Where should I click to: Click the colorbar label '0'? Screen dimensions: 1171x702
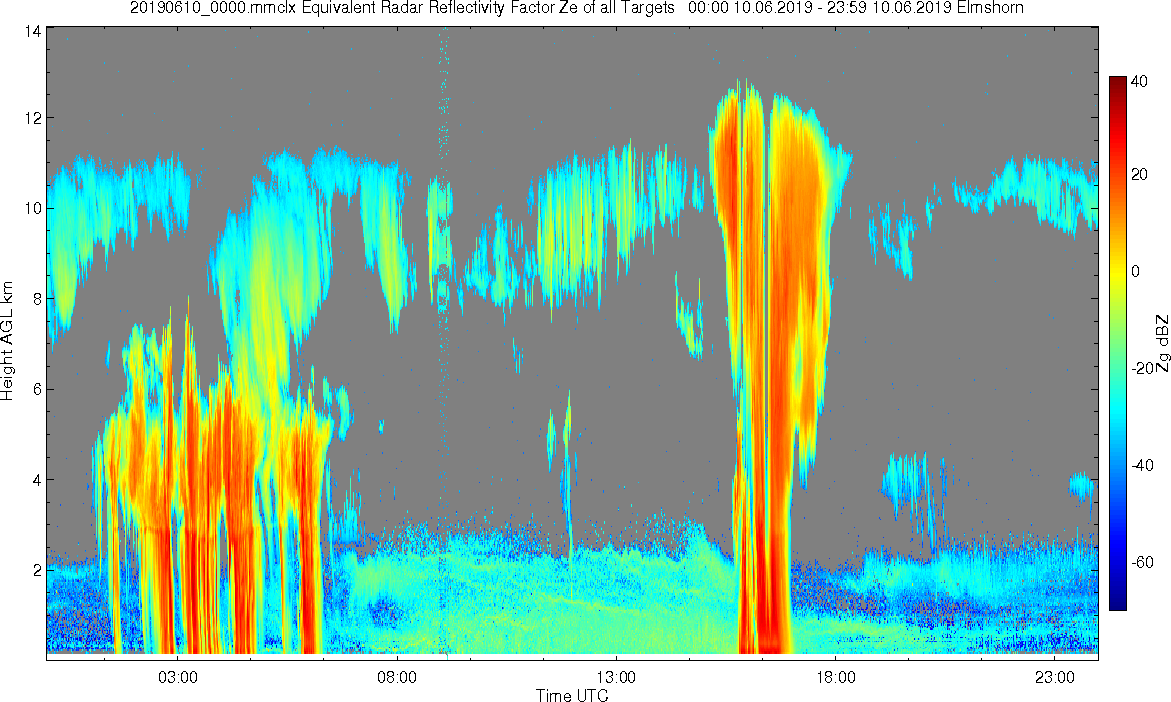1136,271
